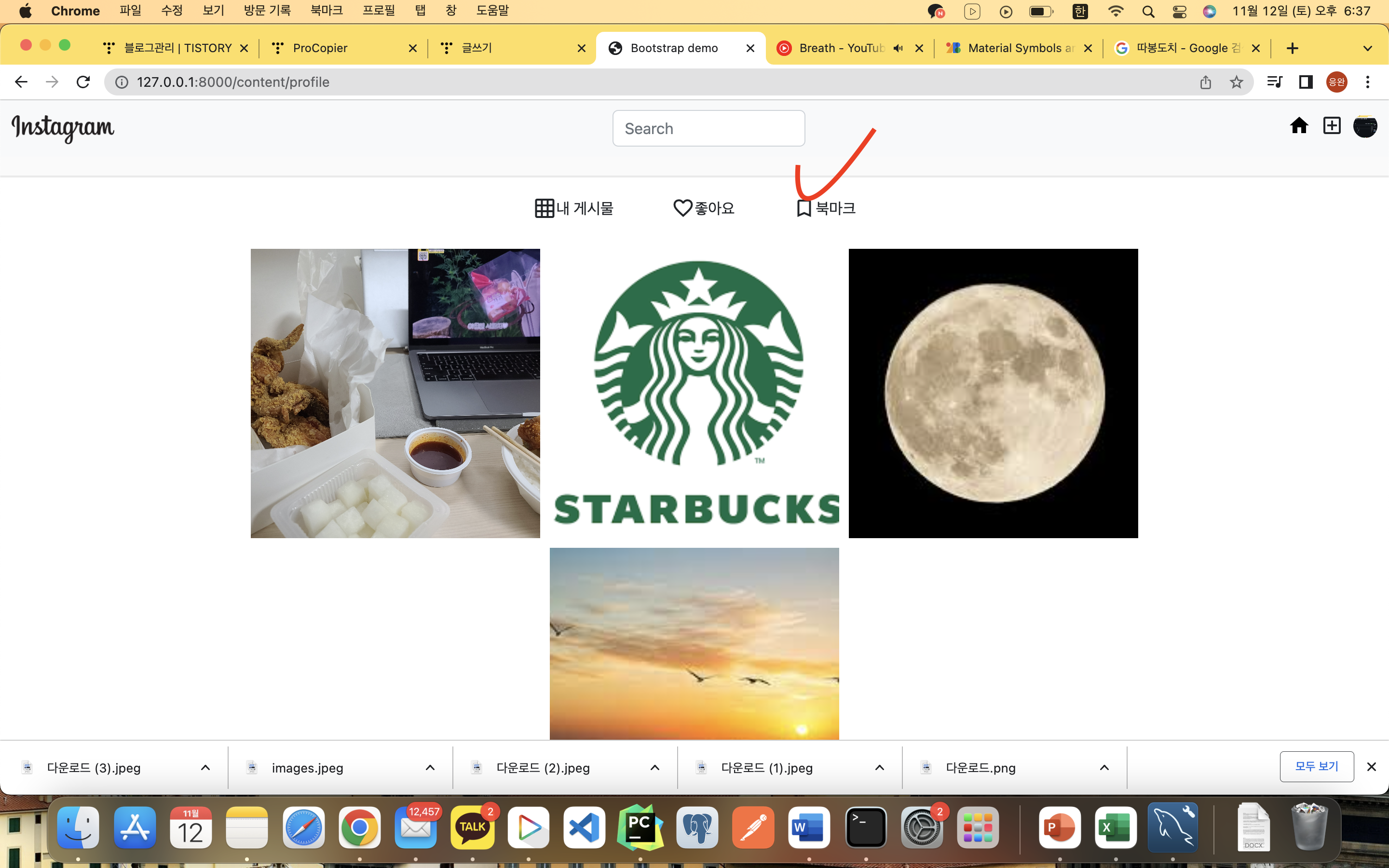Click the site info icon in the address bar
Image resolution: width=1389 pixels, height=868 pixels.
pyautogui.click(x=122, y=82)
